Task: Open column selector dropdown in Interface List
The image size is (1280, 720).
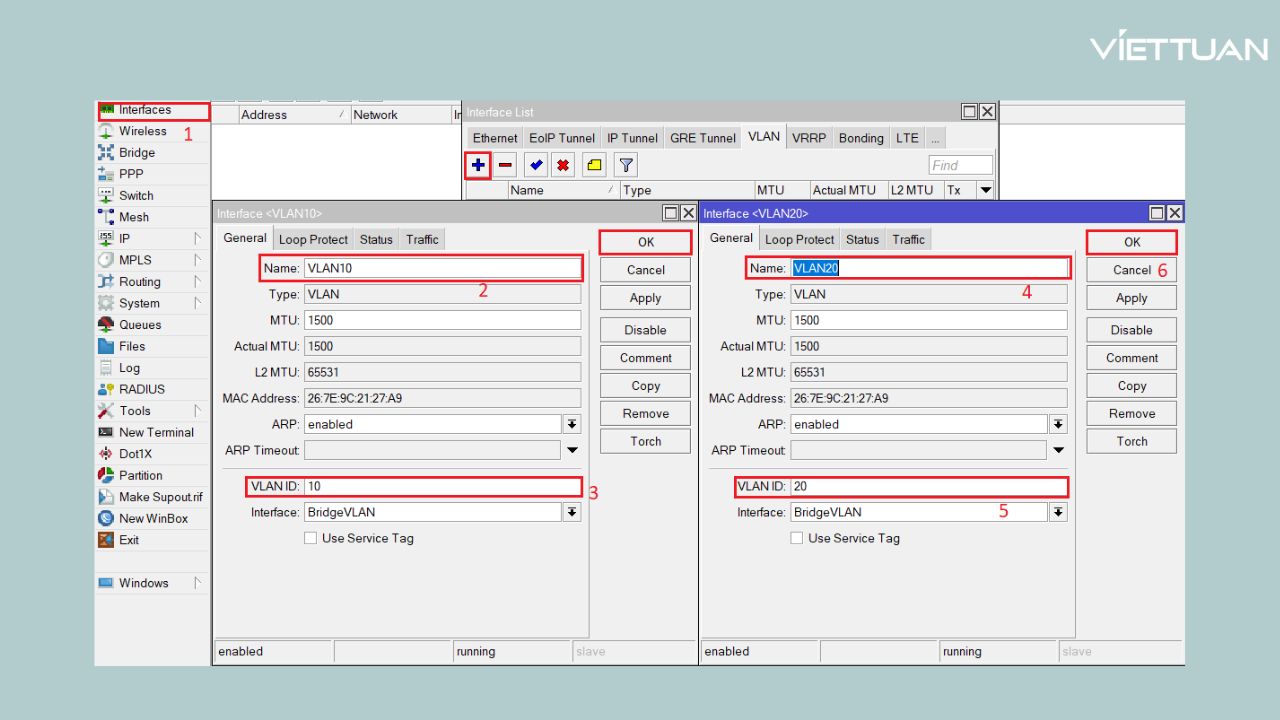Action: pos(985,190)
